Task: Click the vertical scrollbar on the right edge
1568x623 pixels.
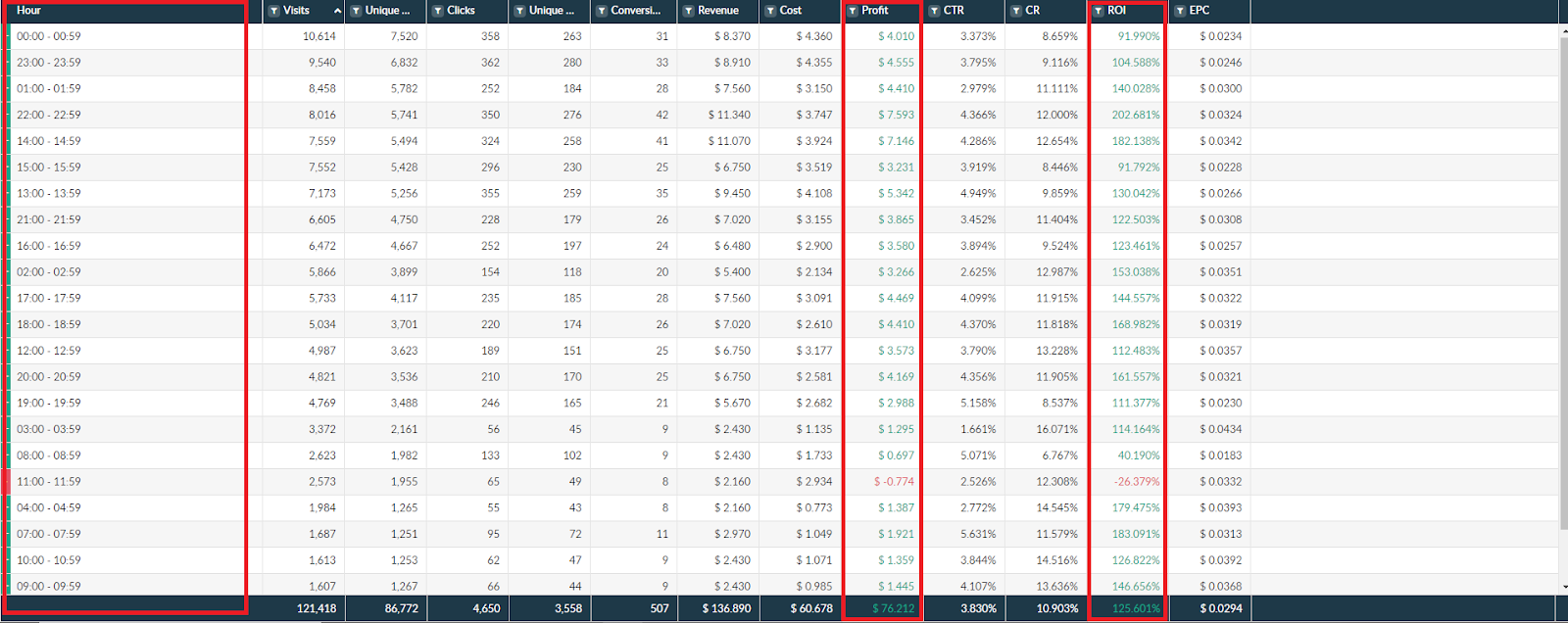Action: (1562, 294)
